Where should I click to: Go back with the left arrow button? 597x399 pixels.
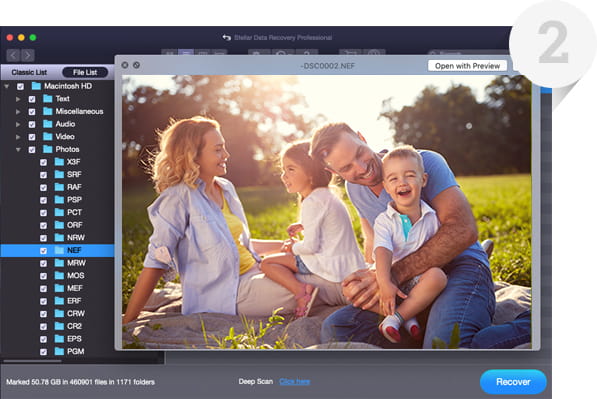[13, 56]
